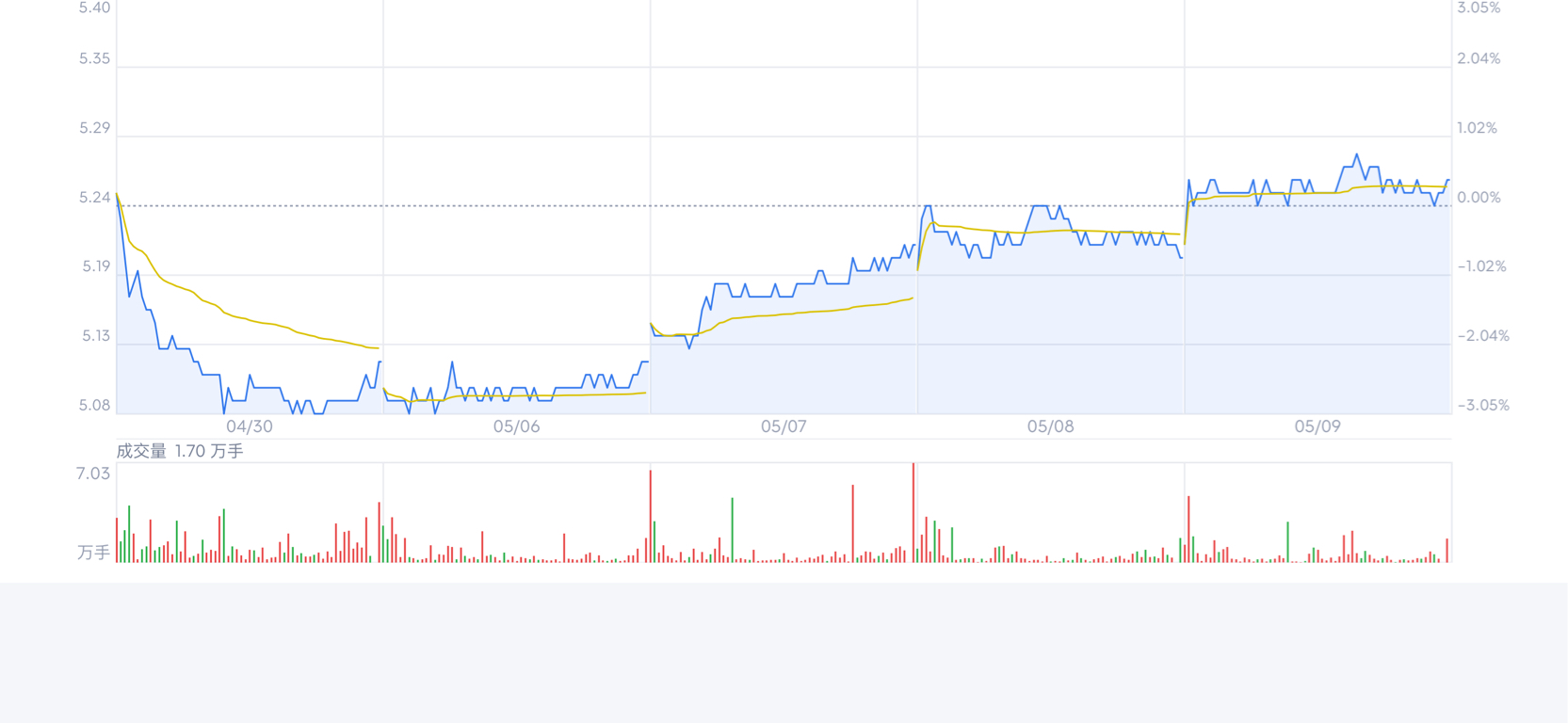Click the -1.02% percentage axis label
The height and width of the screenshot is (723, 1568).
(1482, 266)
